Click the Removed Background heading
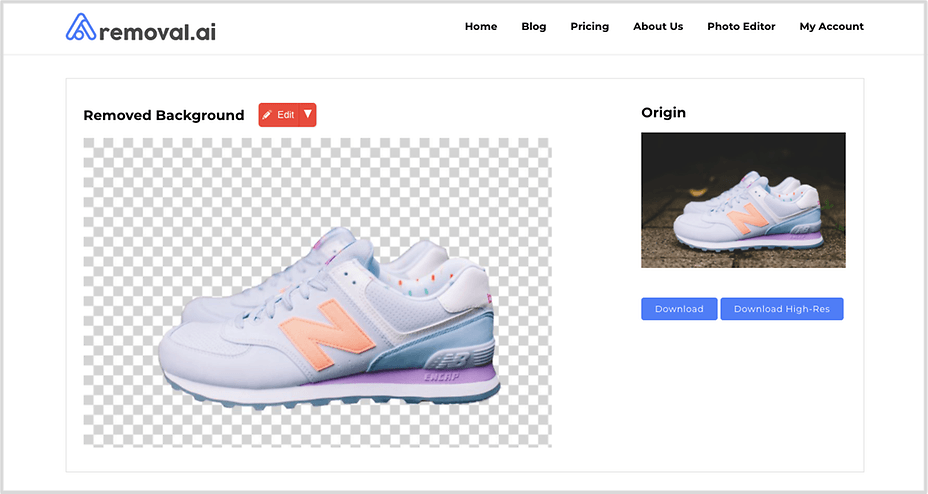Image resolution: width=928 pixels, height=494 pixels. point(163,115)
